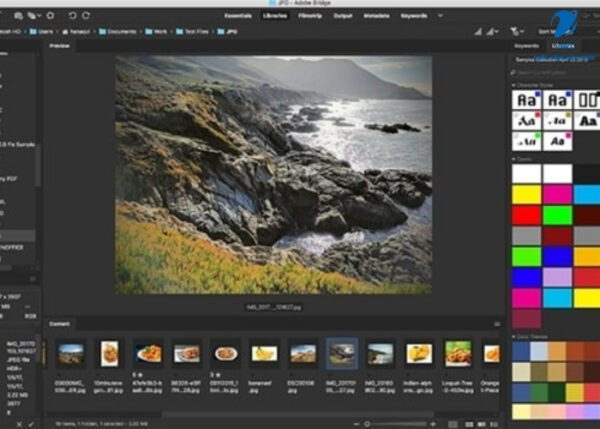Switch to the Libraries workspace
The image size is (600, 429).
click(x=275, y=16)
